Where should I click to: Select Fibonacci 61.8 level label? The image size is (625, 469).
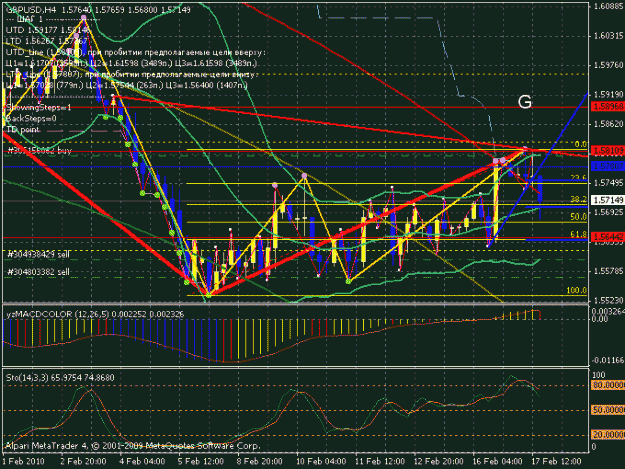(578, 234)
